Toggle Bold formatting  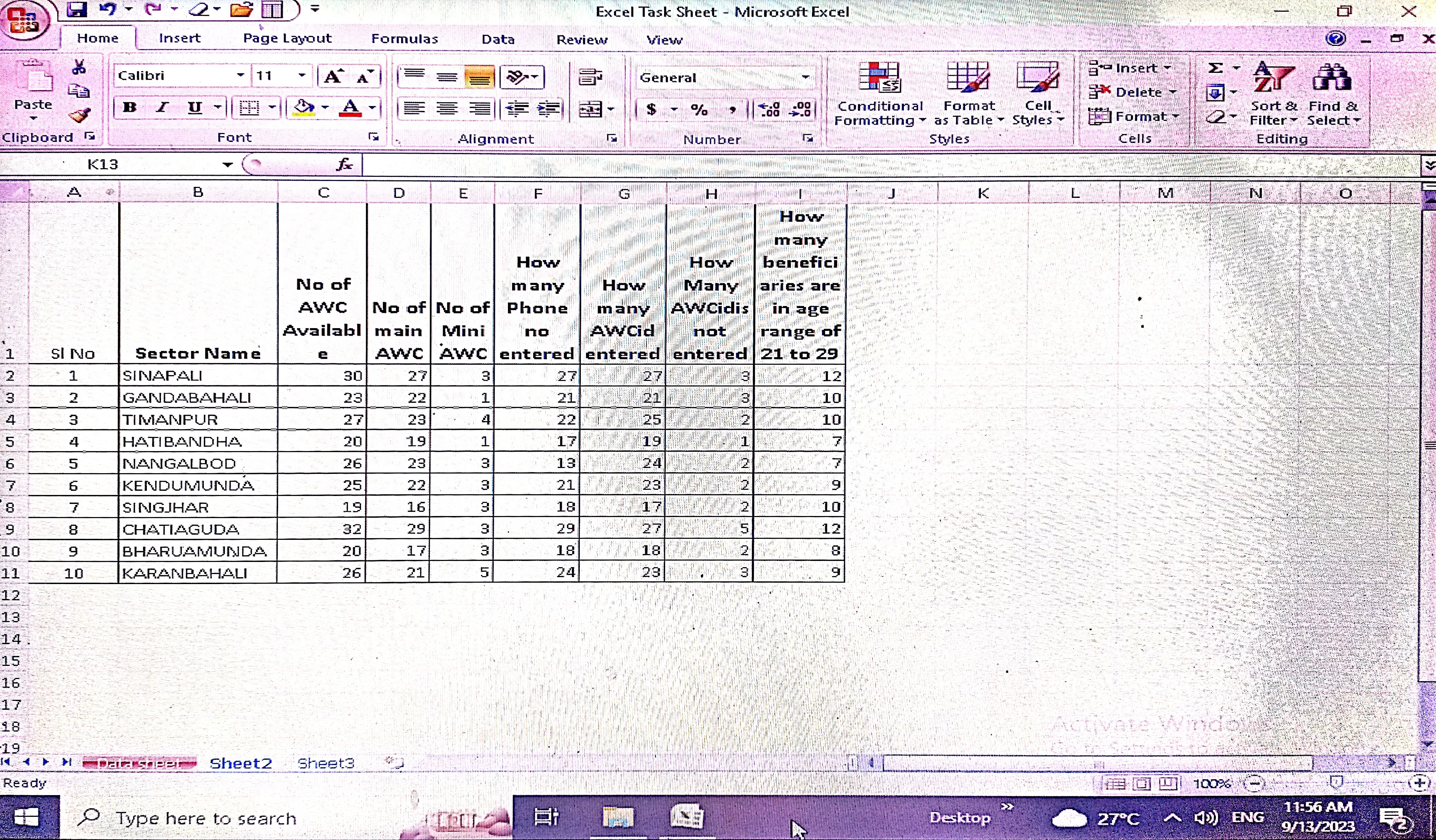click(129, 108)
